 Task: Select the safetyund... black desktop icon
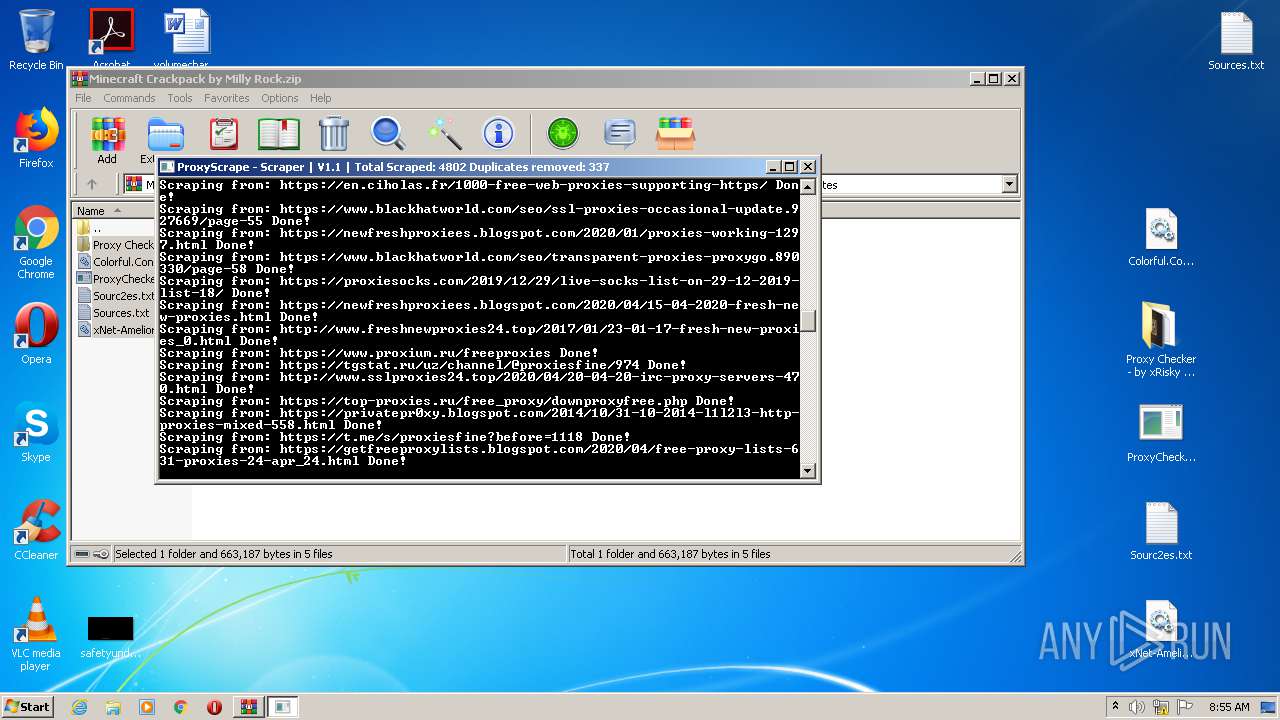coord(110,636)
